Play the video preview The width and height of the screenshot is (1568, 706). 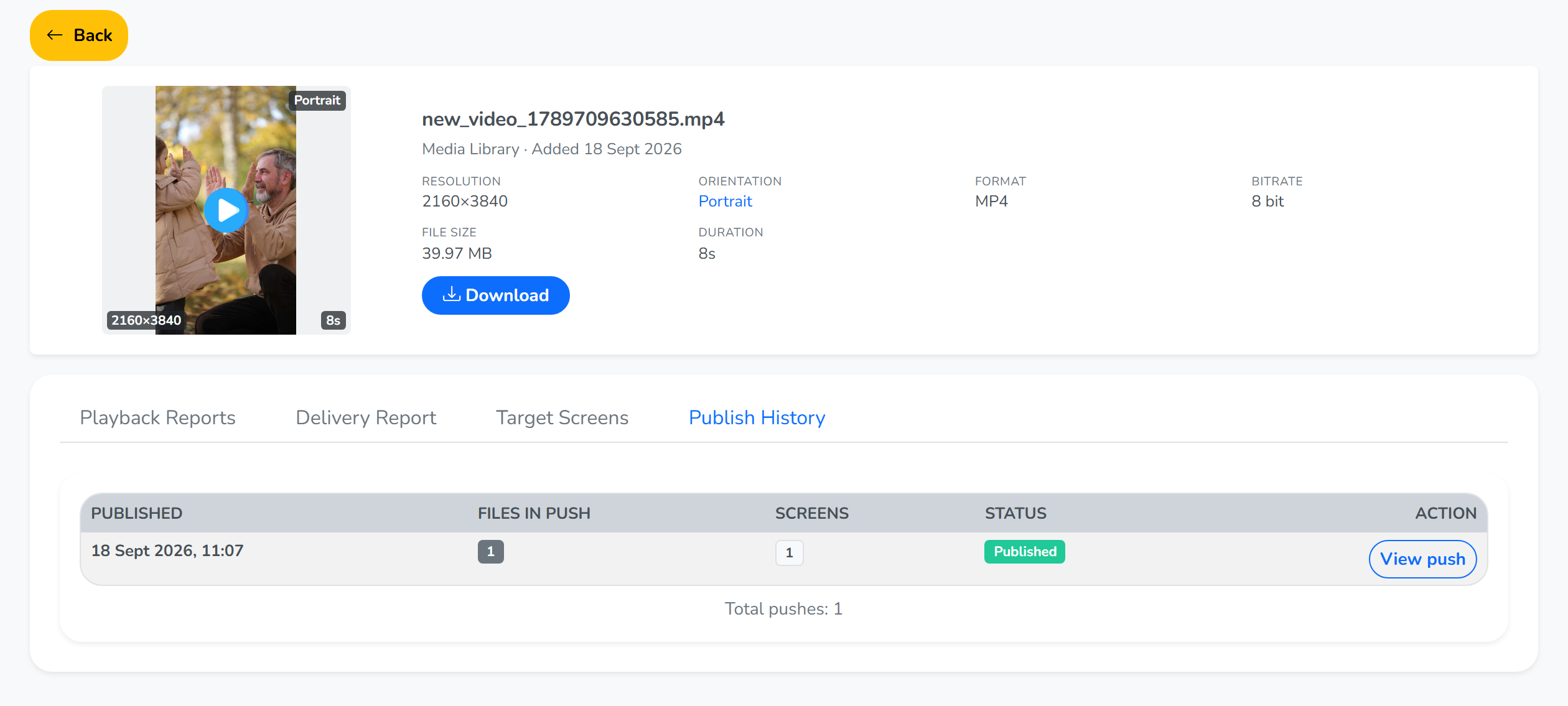(226, 210)
